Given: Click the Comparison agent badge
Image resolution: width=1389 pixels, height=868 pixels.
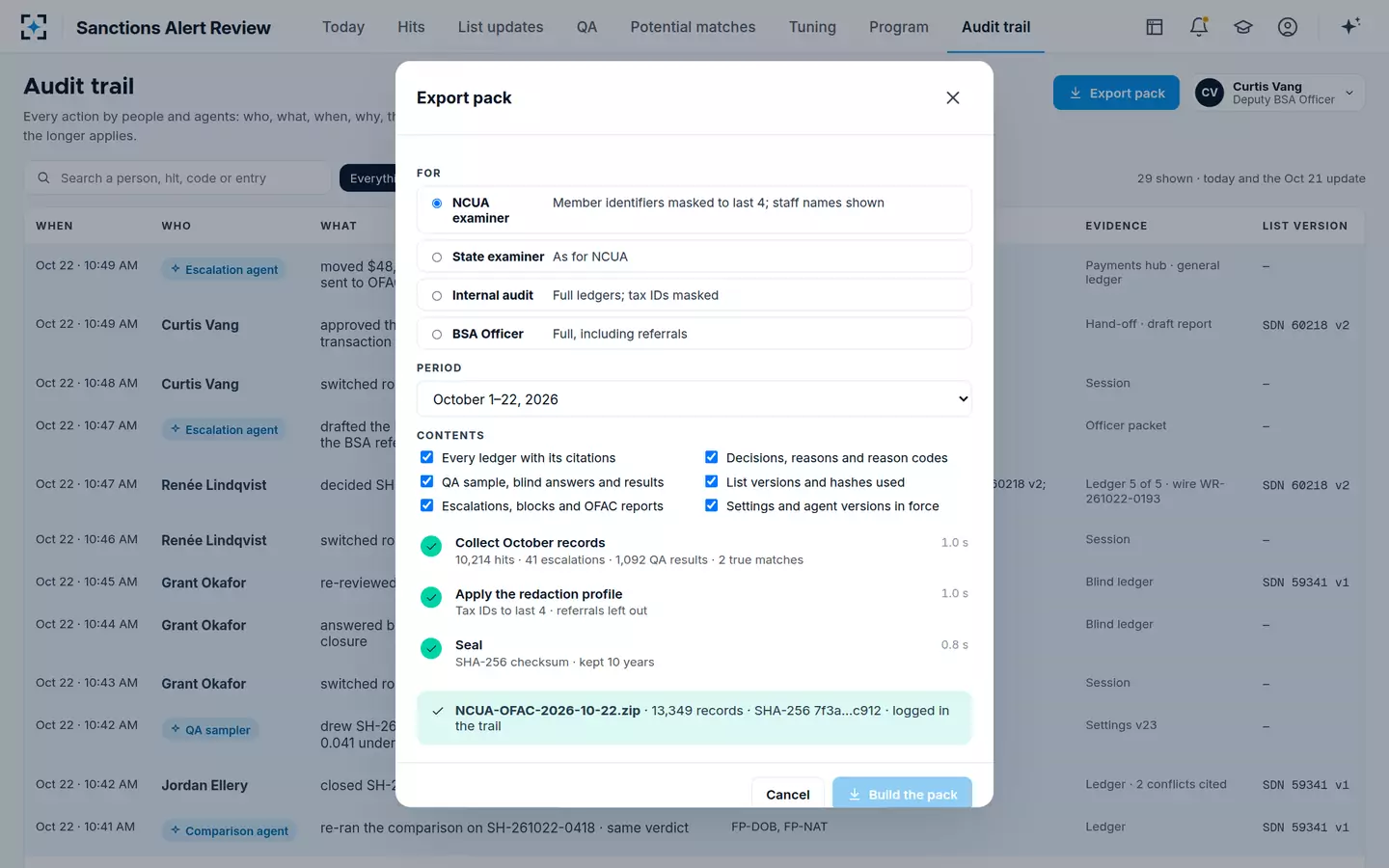Looking at the screenshot, I should [230, 830].
